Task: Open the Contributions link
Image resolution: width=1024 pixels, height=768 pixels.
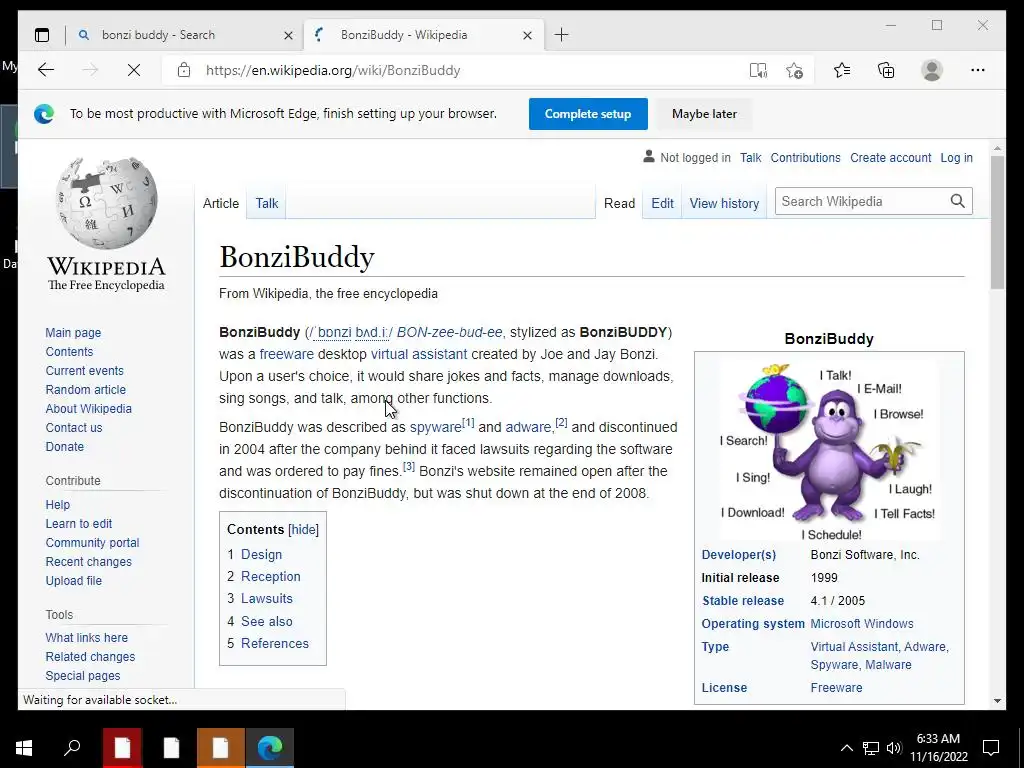Action: [x=805, y=157]
